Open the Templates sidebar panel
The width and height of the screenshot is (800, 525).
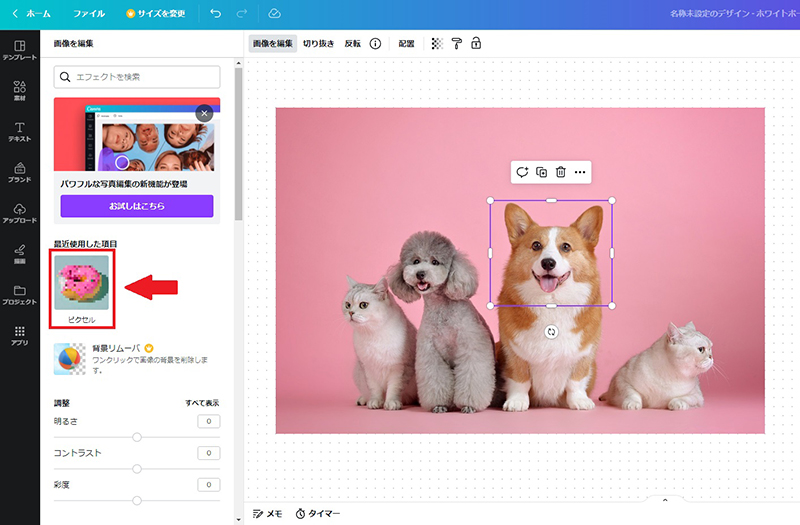coord(19,50)
